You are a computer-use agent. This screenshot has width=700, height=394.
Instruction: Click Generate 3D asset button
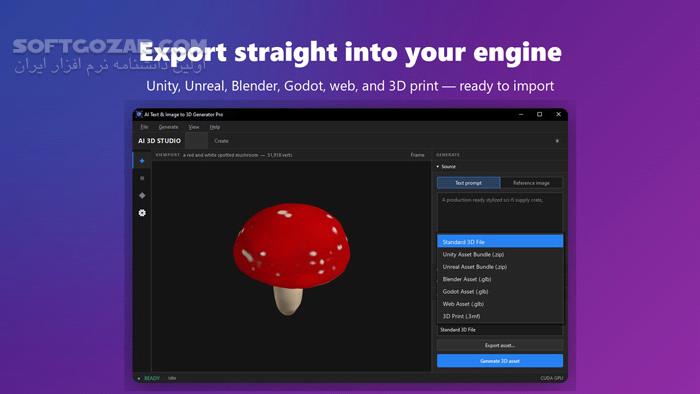[x=500, y=361]
